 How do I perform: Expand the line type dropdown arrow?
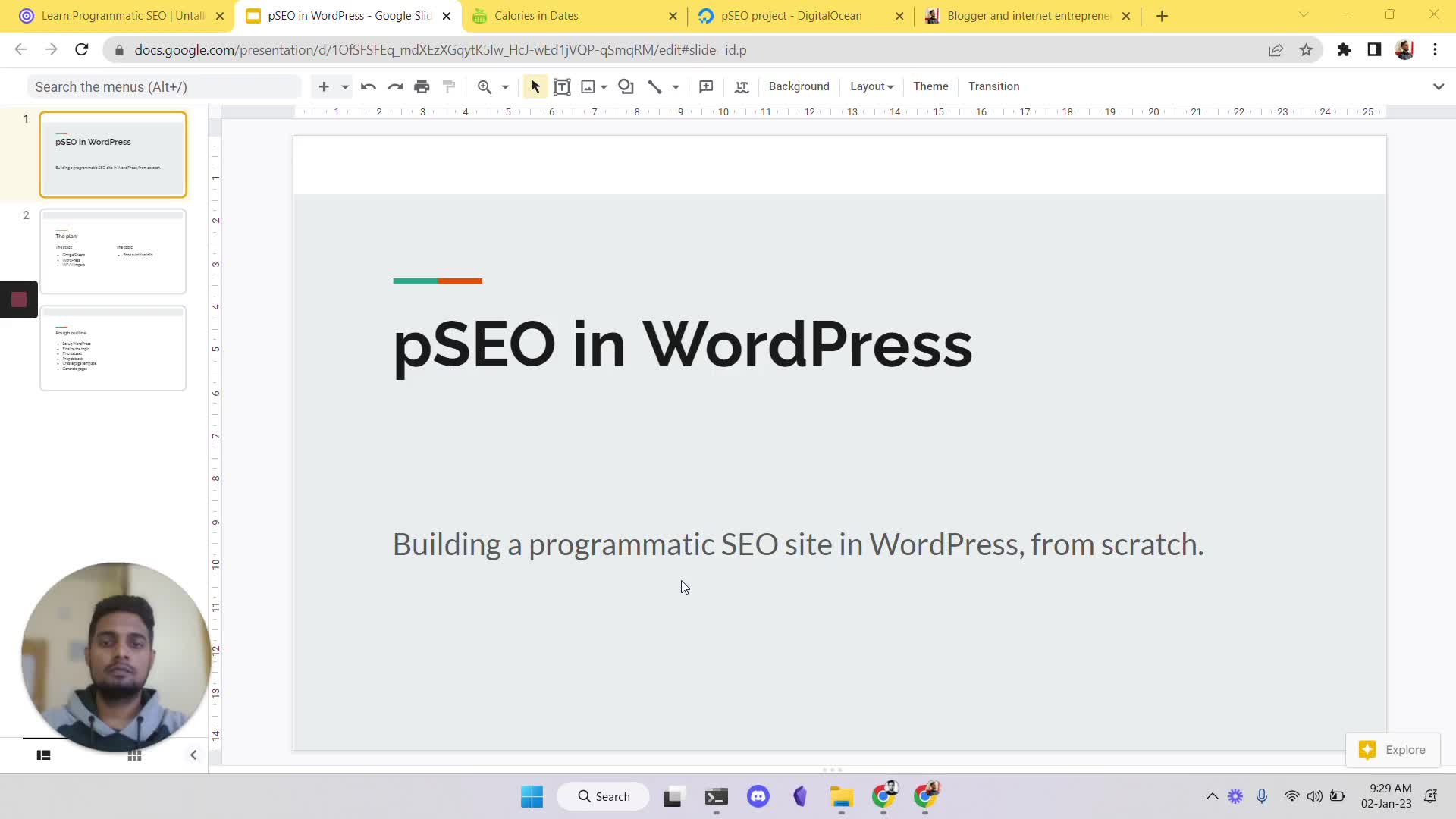(x=676, y=86)
